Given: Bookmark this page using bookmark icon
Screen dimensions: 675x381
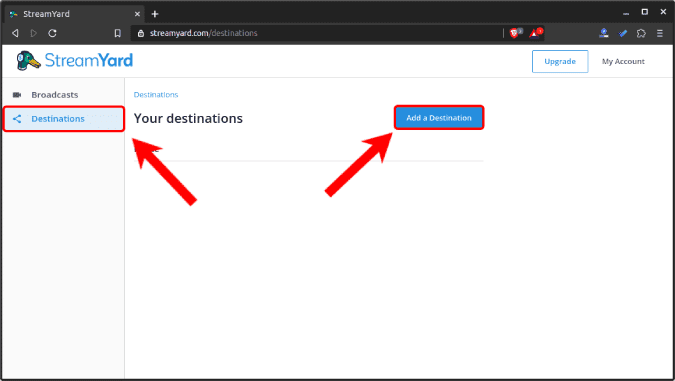Looking at the screenshot, I should click(x=118, y=33).
